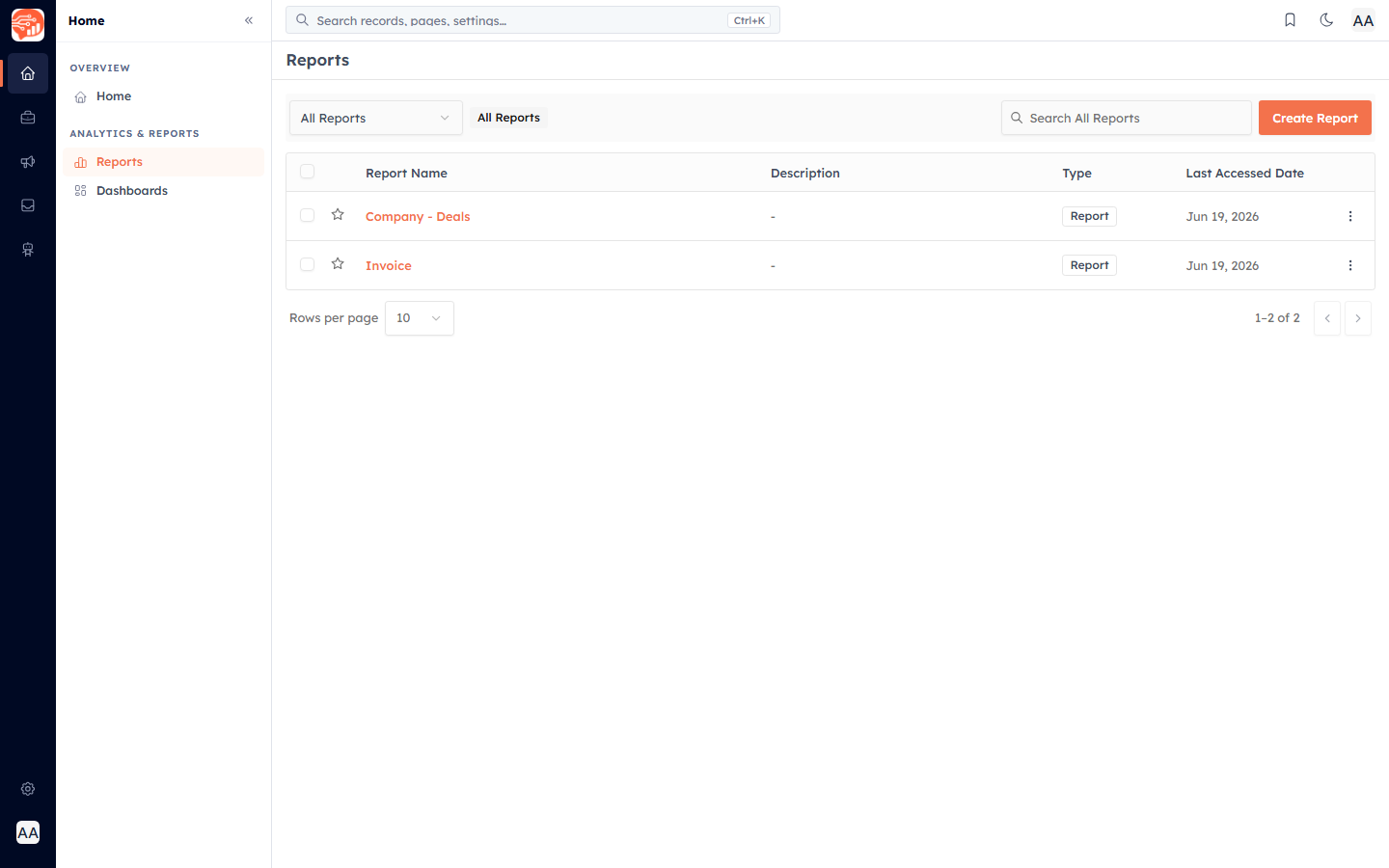This screenshot has width=1389, height=868.
Task: Click the Last Accessed Date column header
Action: click(x=1244, y=174)
